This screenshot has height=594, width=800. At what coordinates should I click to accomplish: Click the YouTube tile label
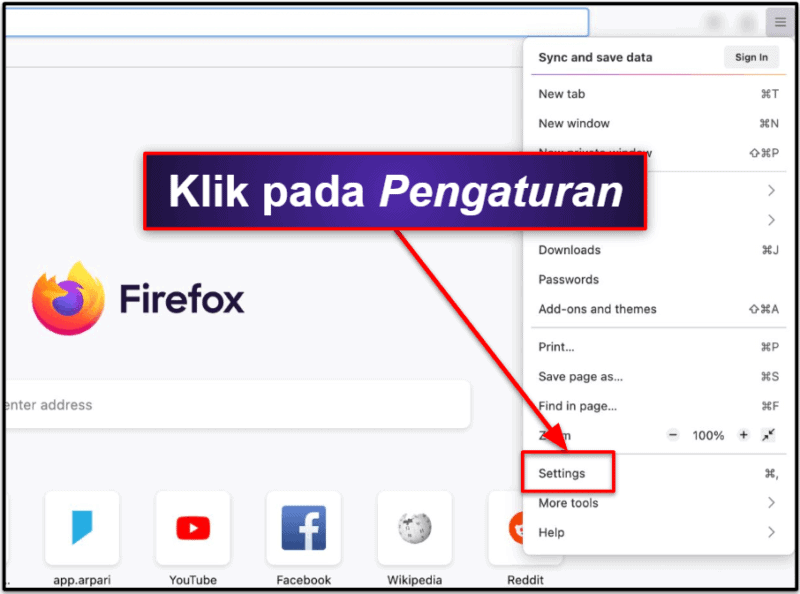pyautogui.click(x=193, y=580)
